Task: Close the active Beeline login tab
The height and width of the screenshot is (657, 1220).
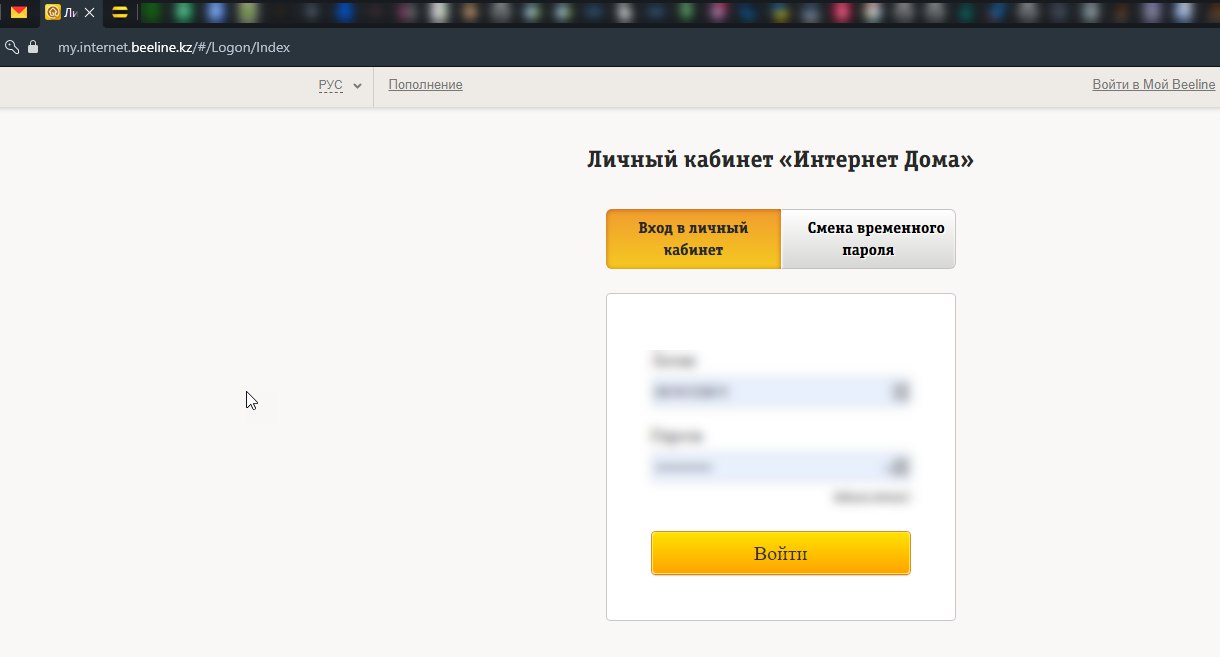Action: (89, 13)
